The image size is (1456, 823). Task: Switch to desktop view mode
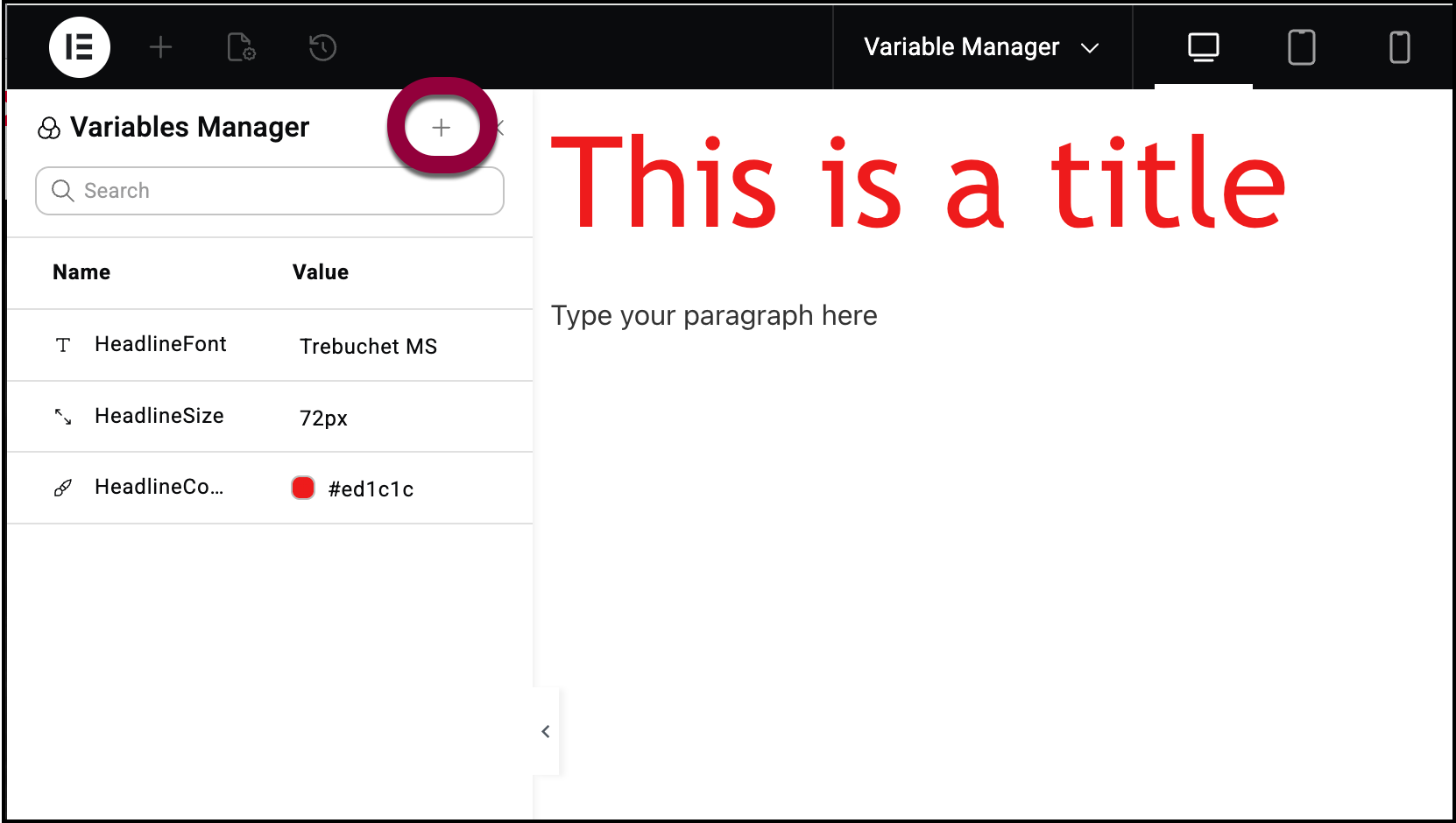[1203, 47]
